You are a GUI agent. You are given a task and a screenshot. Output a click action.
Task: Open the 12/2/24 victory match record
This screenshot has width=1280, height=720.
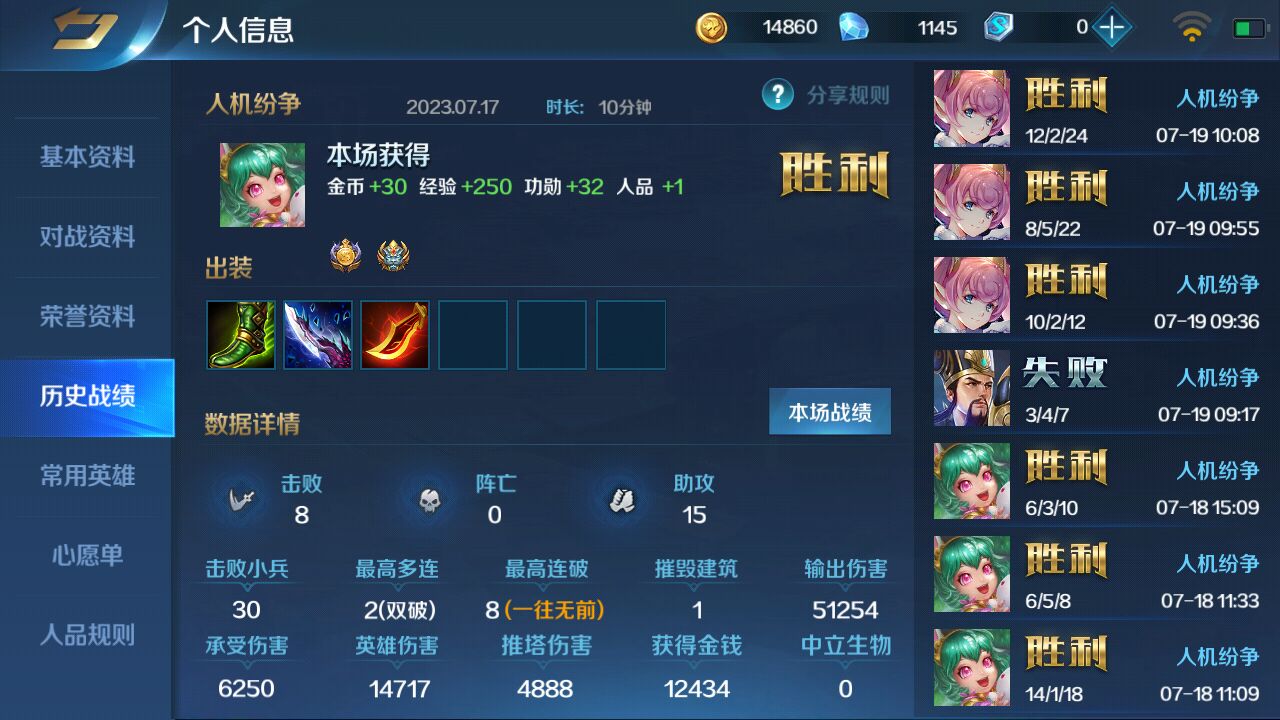[x=1097, y=109]
